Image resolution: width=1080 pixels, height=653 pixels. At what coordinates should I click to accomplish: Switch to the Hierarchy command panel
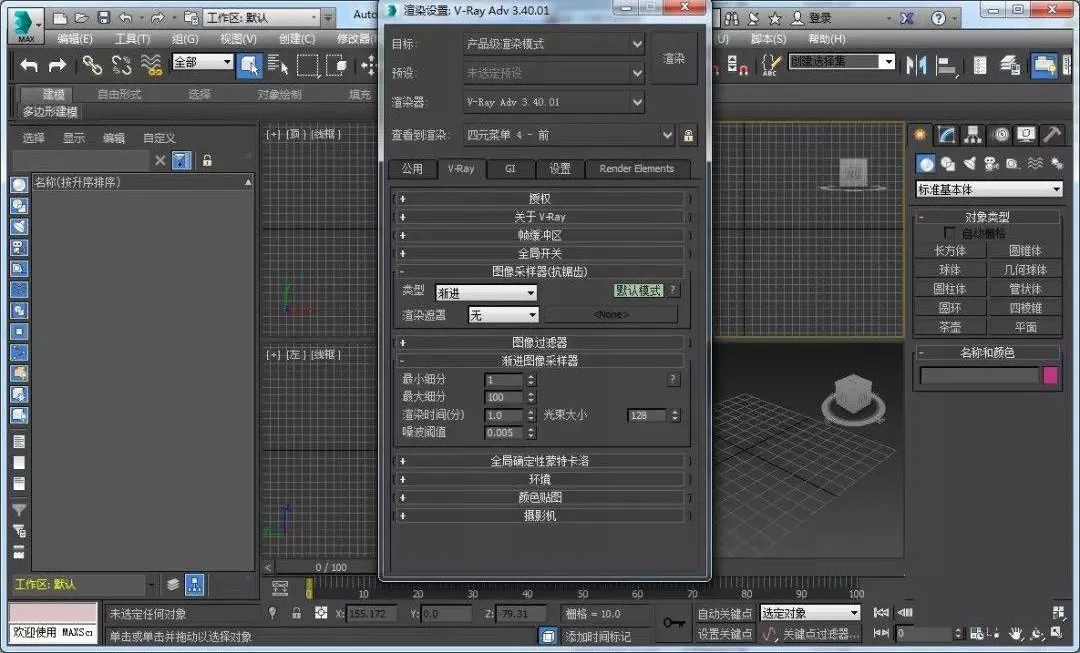[x=973, y=134]
